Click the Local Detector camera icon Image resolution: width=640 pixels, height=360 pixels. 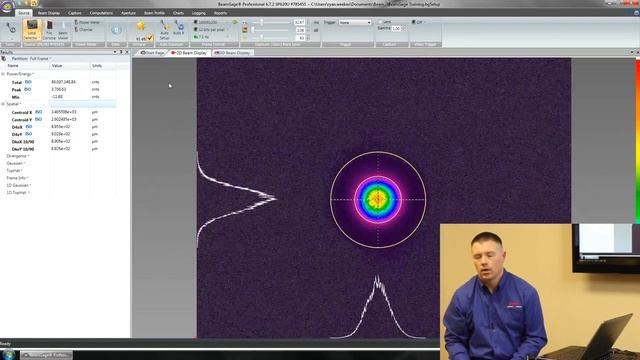(32, 29)
